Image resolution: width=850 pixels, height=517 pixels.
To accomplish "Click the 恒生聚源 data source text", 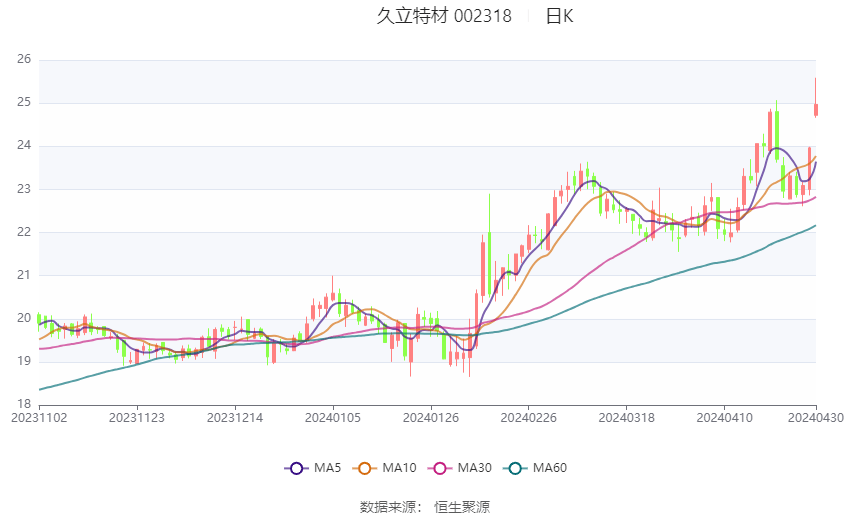I will (x=462, y=507).
